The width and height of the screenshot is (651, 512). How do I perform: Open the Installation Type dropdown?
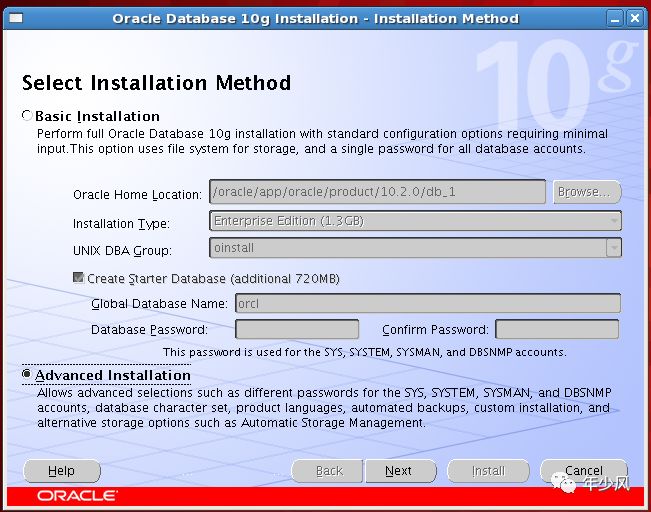click(x=415, y=221)
